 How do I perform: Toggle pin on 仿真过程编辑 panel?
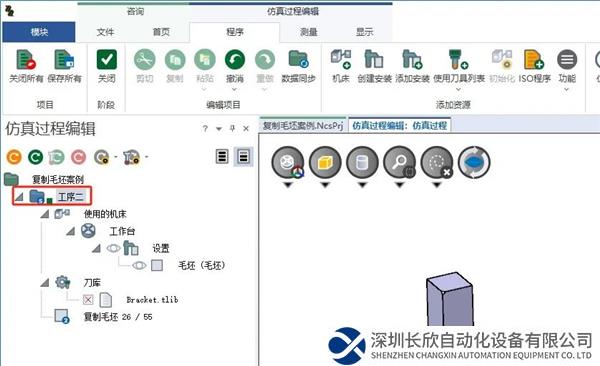tap(232, 129)
